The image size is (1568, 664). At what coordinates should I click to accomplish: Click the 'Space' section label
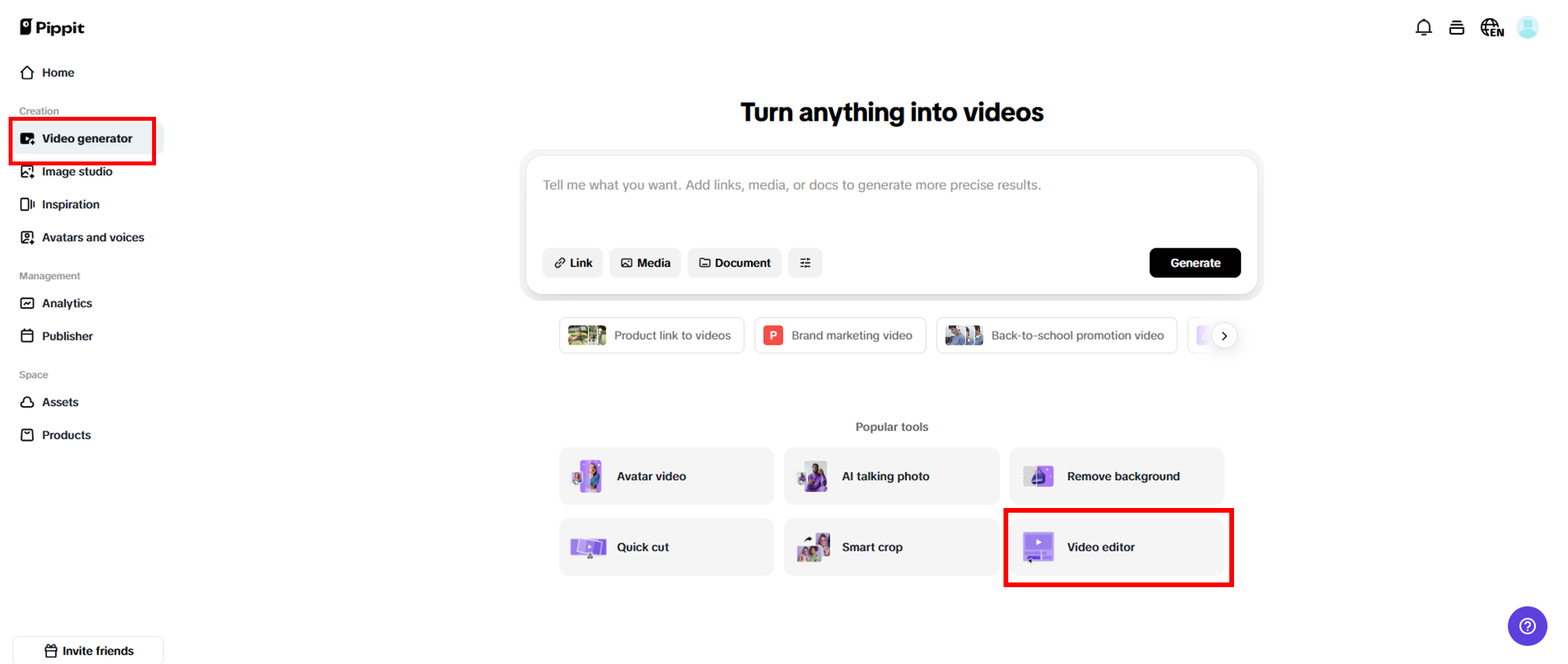34,375
